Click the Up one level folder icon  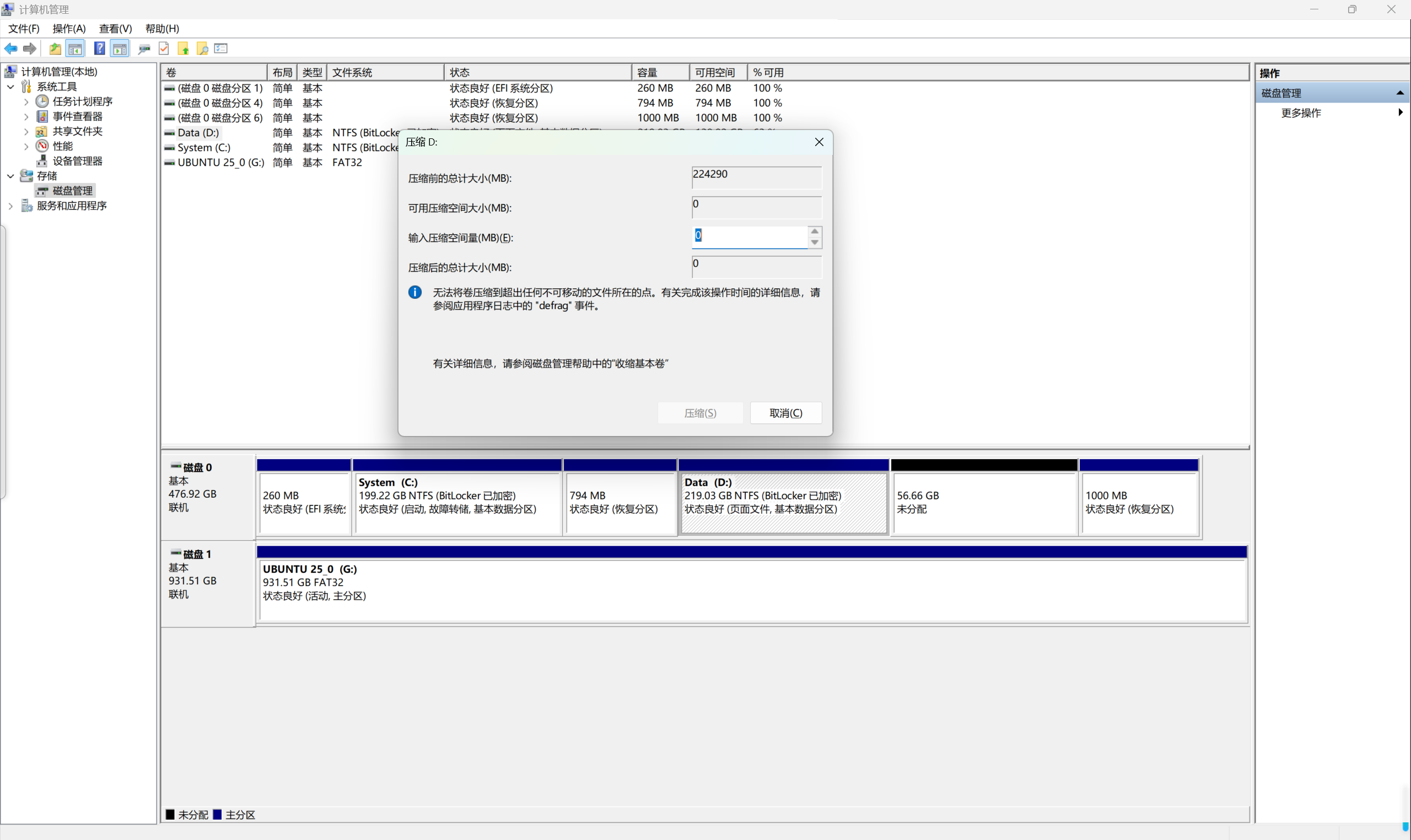pyautogui.click(x=55, y=49)
